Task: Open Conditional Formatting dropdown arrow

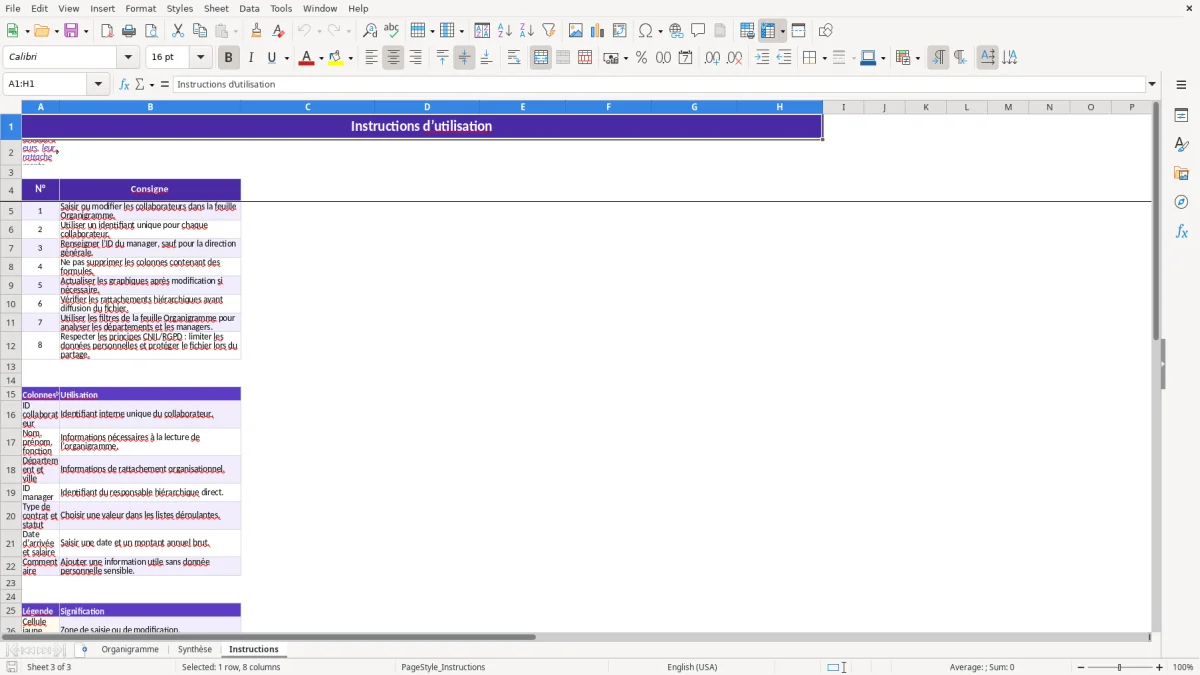Action: click(x=917, y=58)
